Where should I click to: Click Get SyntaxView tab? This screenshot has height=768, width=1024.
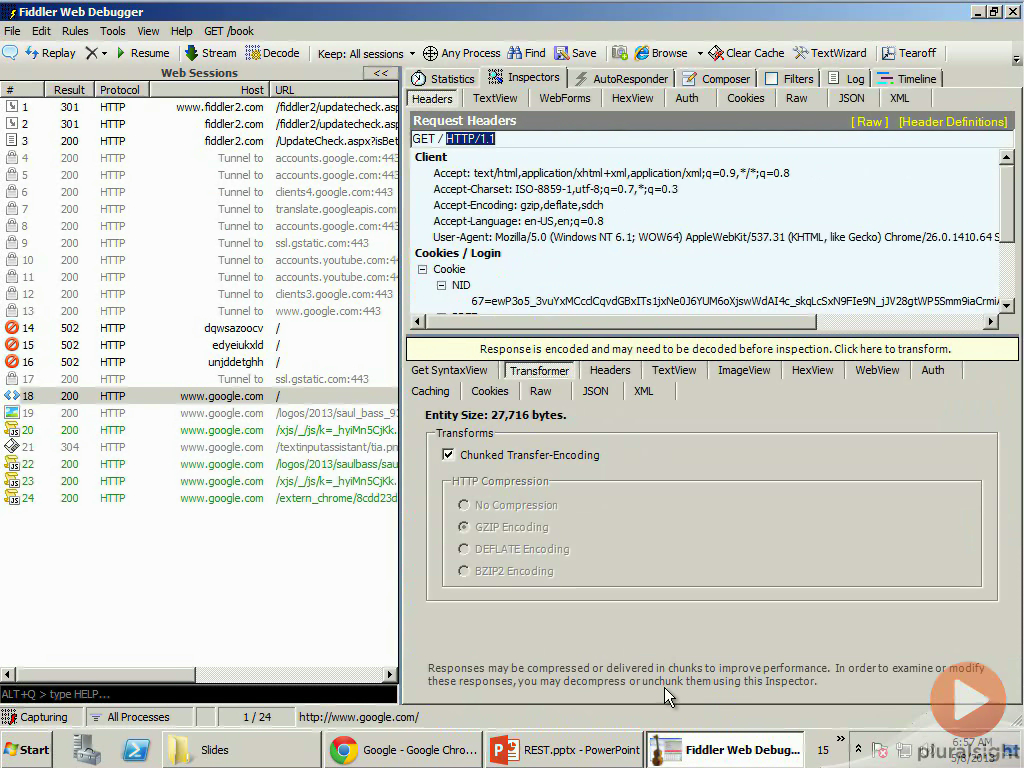tap(449, 370)
